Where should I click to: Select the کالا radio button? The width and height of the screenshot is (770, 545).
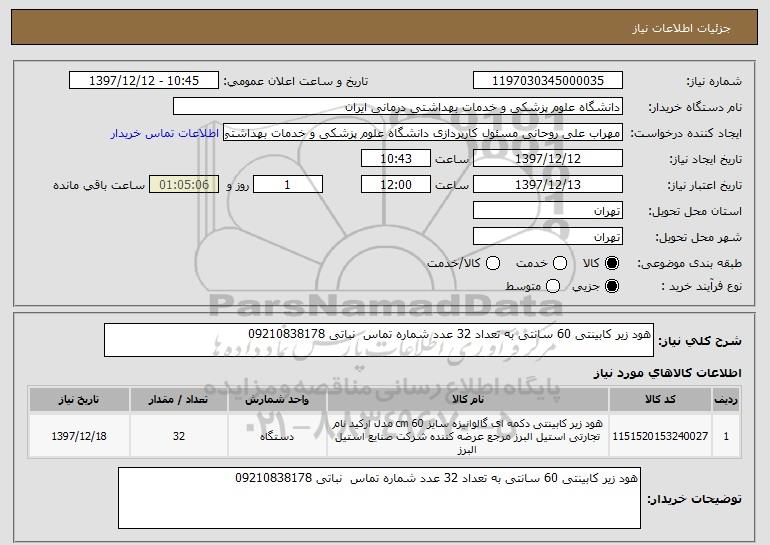tap(611, 263)
